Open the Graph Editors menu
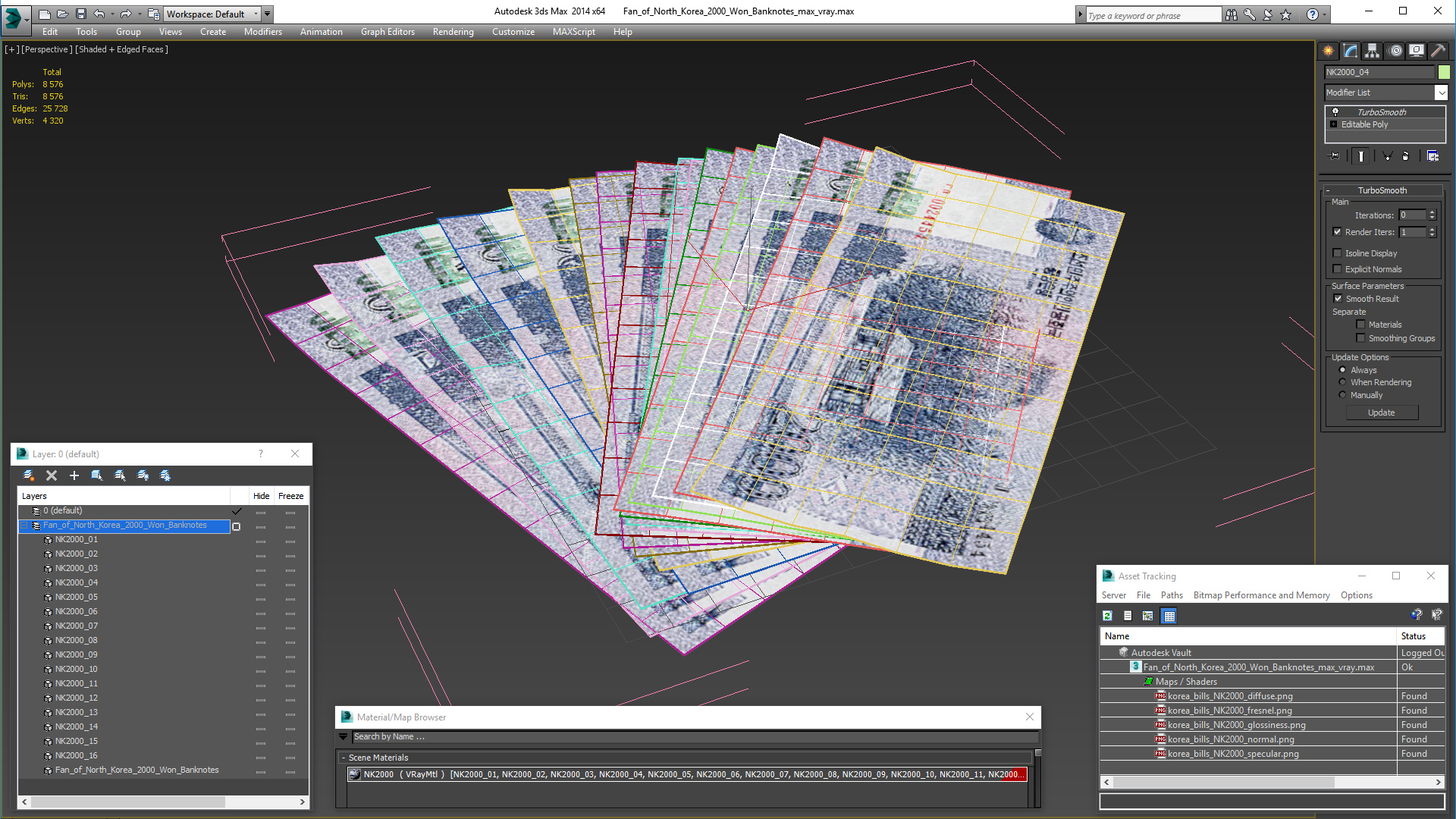Viewport: 1456px width, 819px height. 388,32
